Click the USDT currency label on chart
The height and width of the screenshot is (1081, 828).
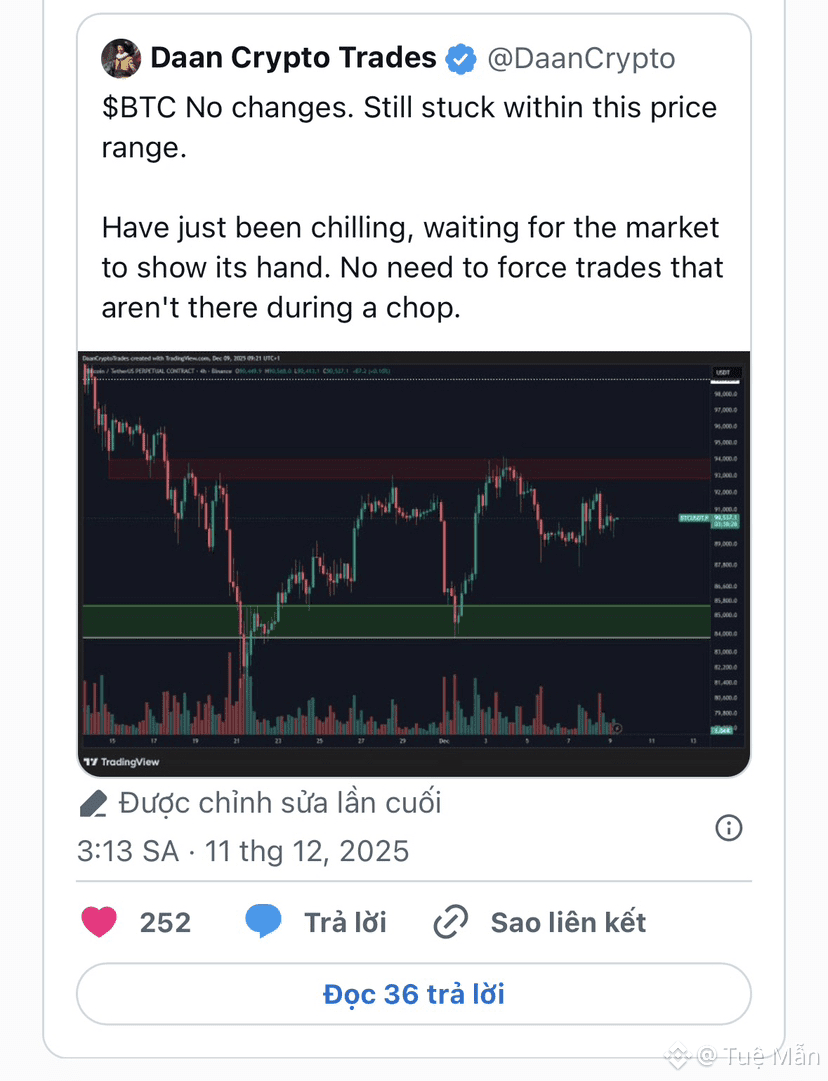coord(722,372)
